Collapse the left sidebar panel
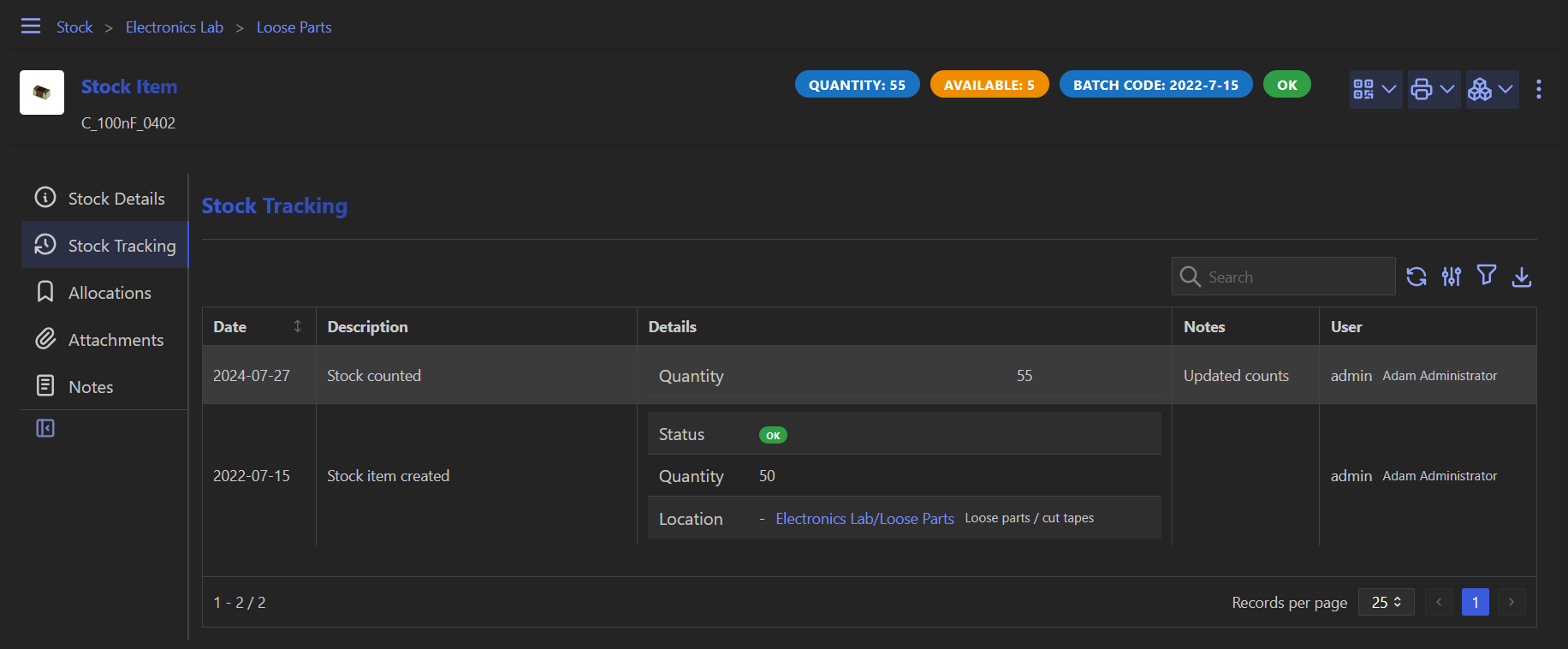 (x=45, y=428)
